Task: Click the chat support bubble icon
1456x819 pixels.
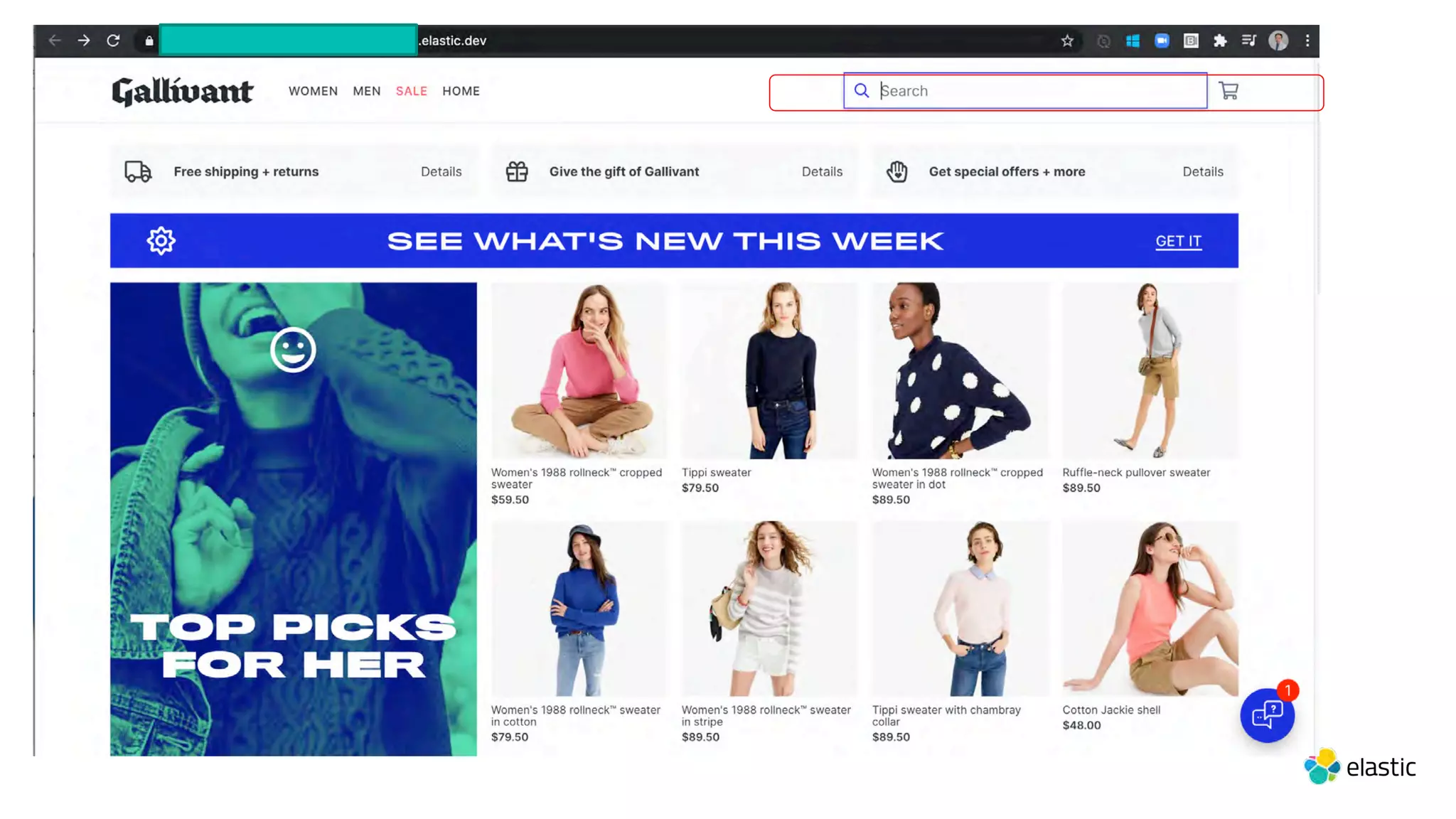Action: 1267,715
